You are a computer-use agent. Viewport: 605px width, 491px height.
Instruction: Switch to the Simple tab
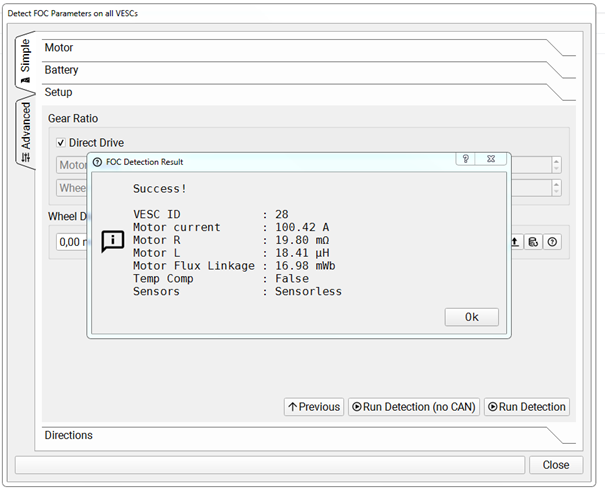(25, 61)
